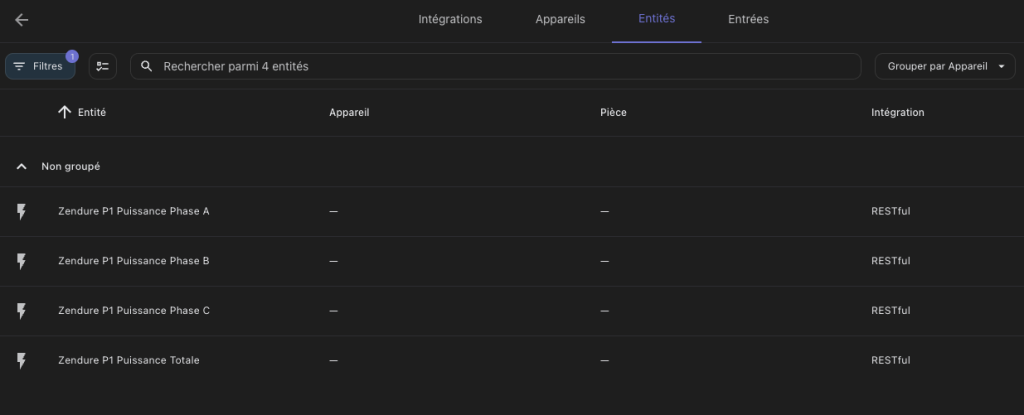
Task: Sort by Intégration column header
Action: tap(897, 113)
